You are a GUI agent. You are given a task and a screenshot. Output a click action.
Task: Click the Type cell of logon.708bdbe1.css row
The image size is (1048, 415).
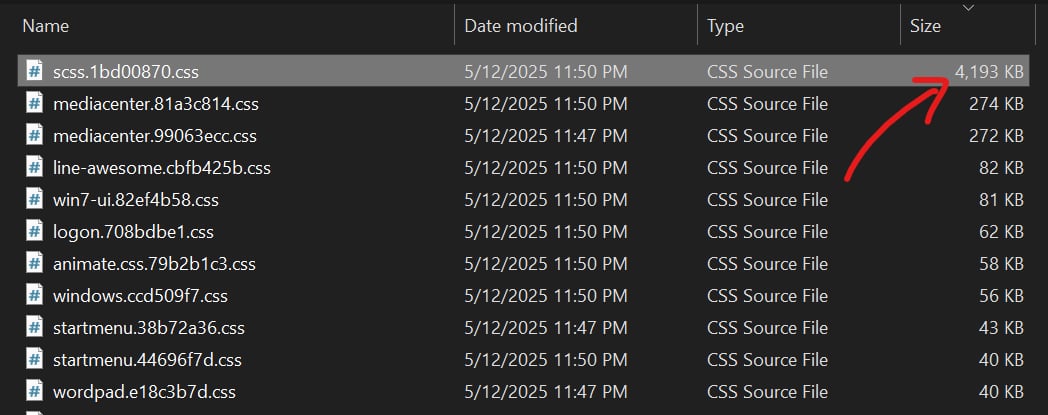[x=767, y=232]
